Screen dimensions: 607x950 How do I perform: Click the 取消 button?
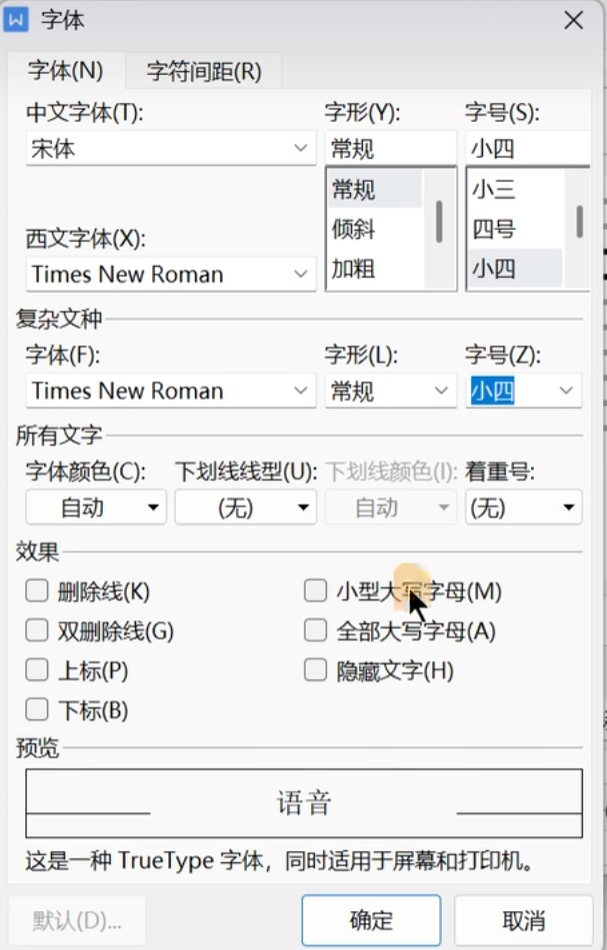(x=524, y=920)
